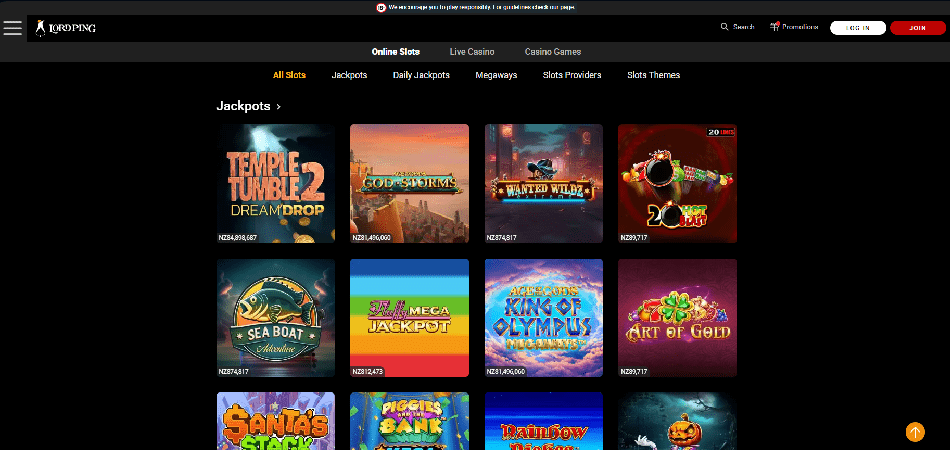This screenshot has width=950, height=450.
Task: Switch to Live Casino tab
Action: (472, 52)
